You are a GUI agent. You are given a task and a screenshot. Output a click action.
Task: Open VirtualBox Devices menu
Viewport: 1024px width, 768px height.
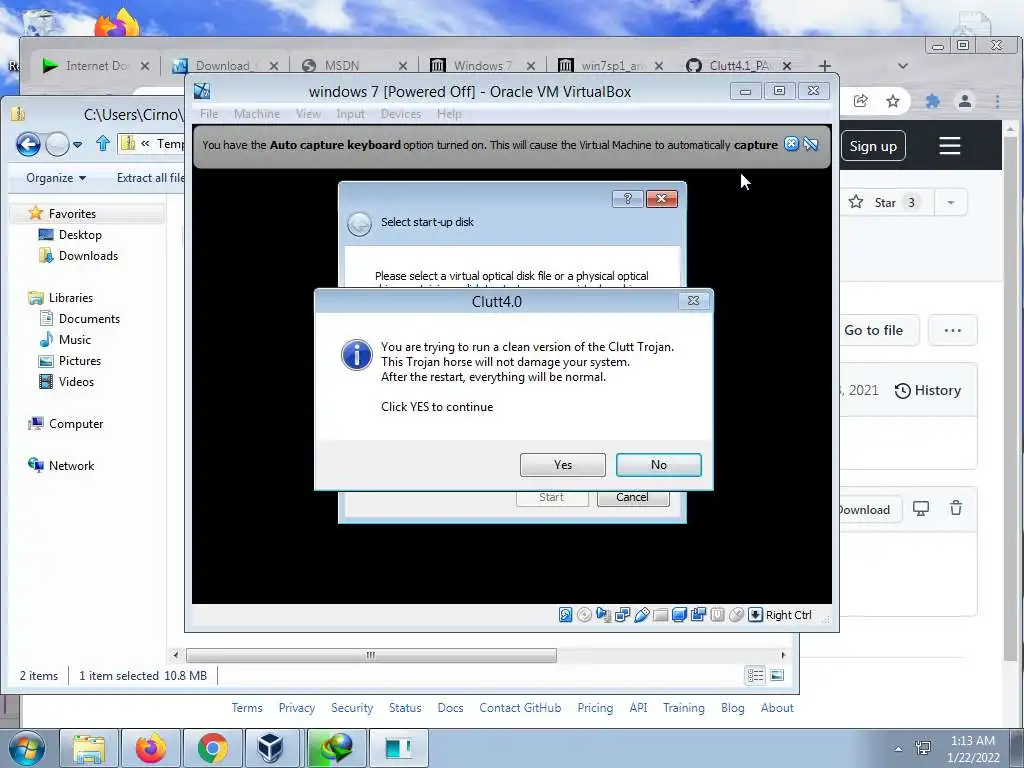(x=401, y=114)
